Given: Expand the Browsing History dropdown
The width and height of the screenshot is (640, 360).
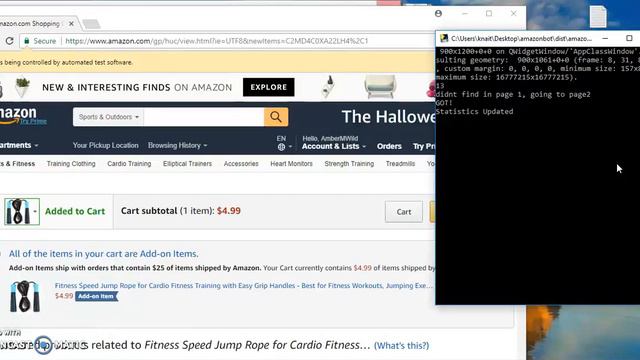Looking at the screenshot, I should click(178, 145).
